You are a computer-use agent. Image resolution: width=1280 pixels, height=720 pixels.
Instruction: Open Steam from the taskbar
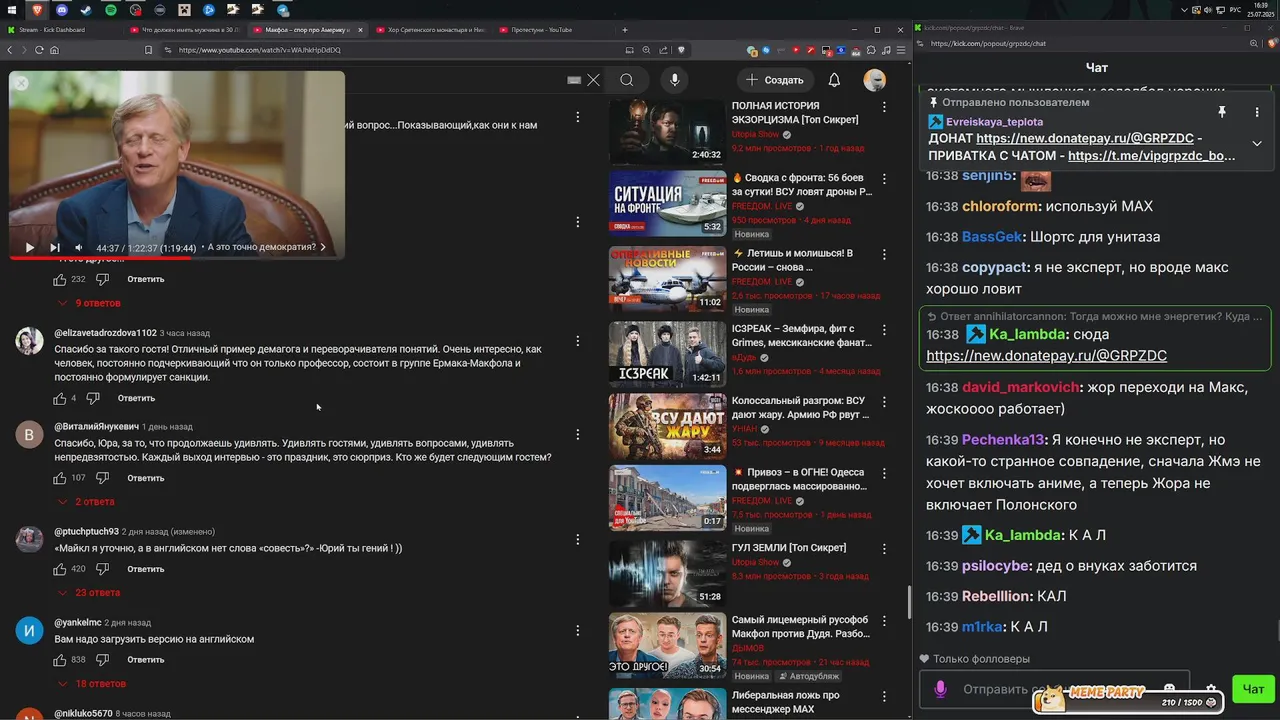(86, 10)
